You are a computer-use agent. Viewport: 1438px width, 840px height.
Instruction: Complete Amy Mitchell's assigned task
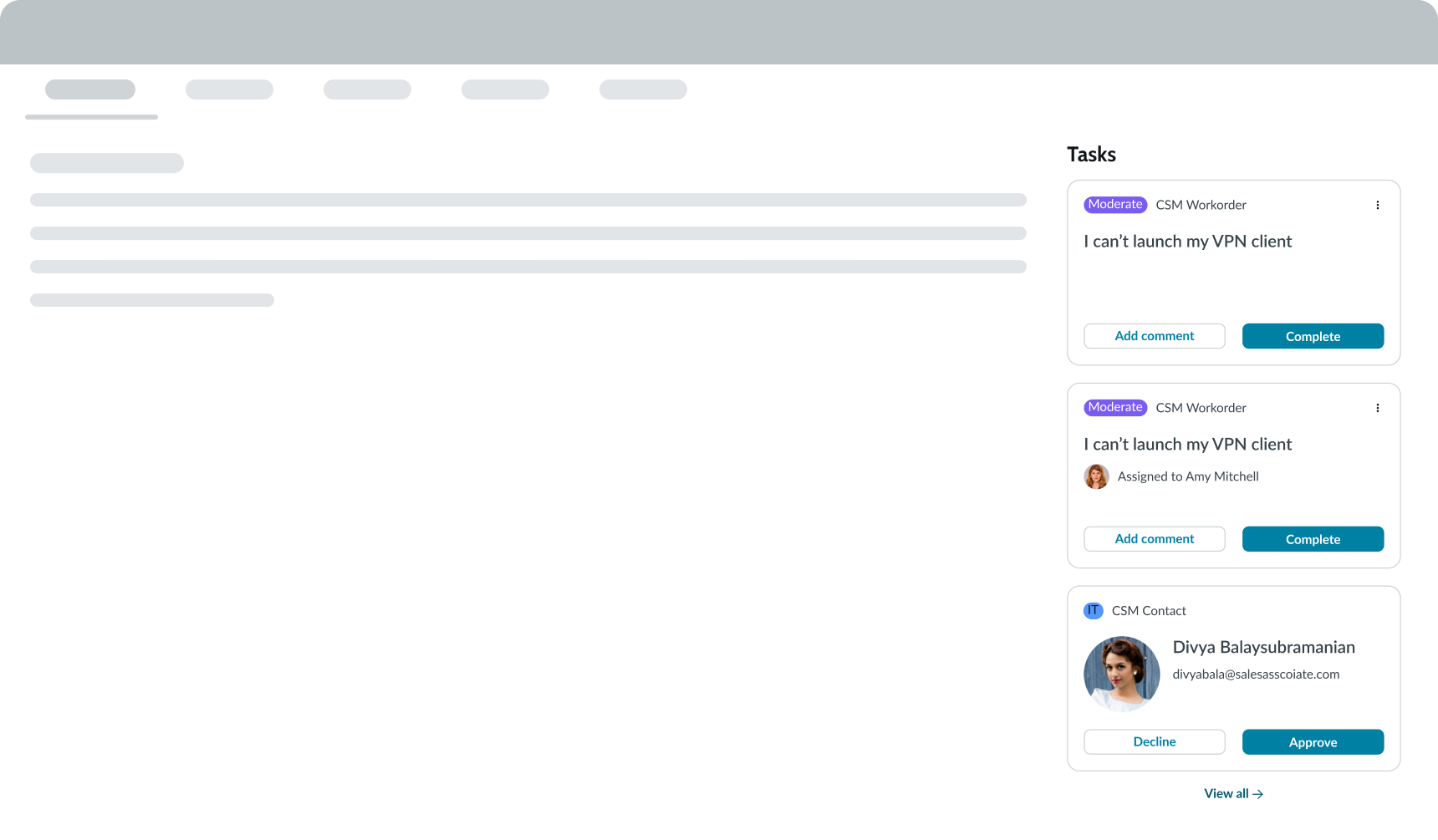click(1313, 539)
